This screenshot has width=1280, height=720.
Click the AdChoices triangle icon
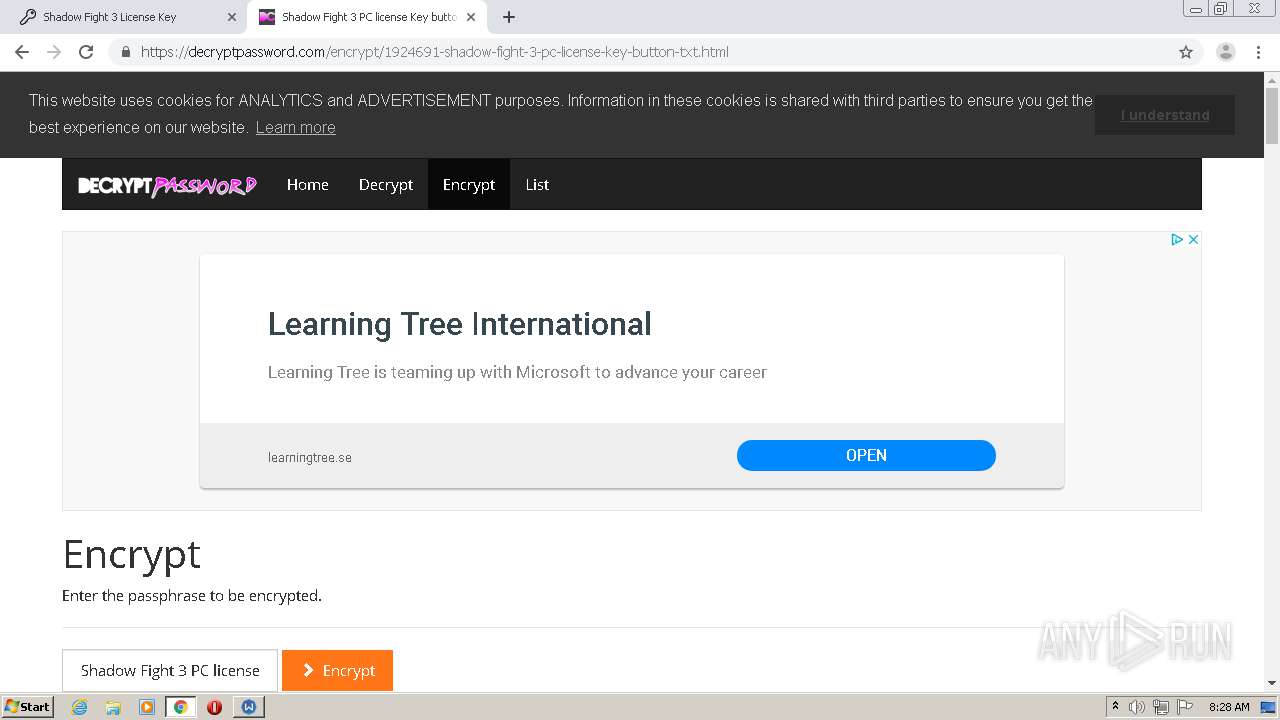tap(1177, 239)
